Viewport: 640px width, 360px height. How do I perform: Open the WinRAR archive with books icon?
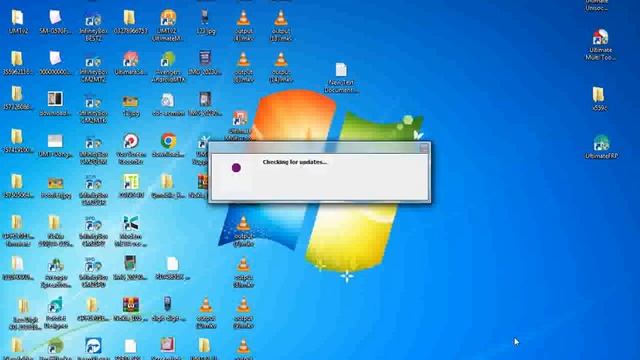click(x=131, y=309)
